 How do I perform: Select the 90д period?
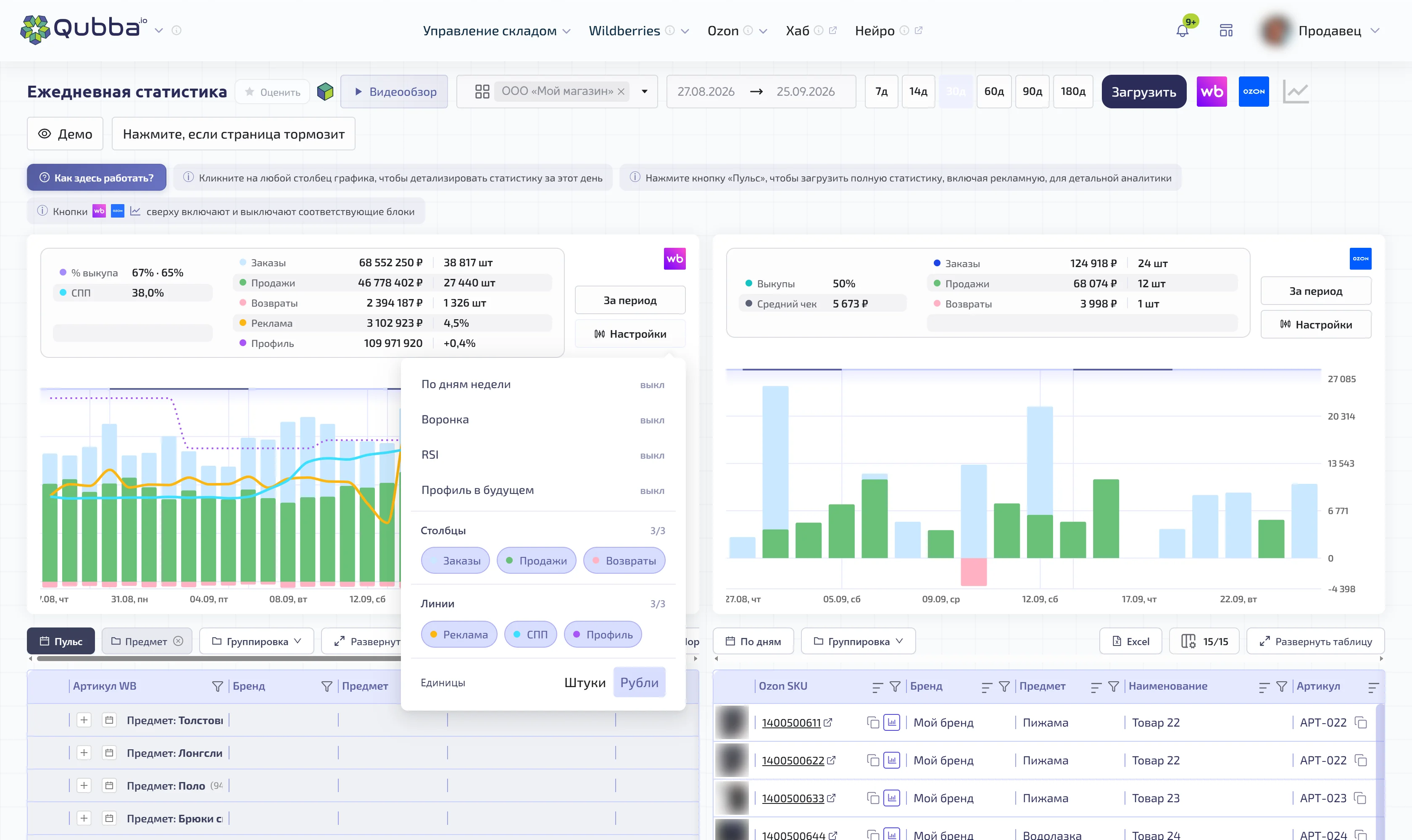(x=1032, y=91)
